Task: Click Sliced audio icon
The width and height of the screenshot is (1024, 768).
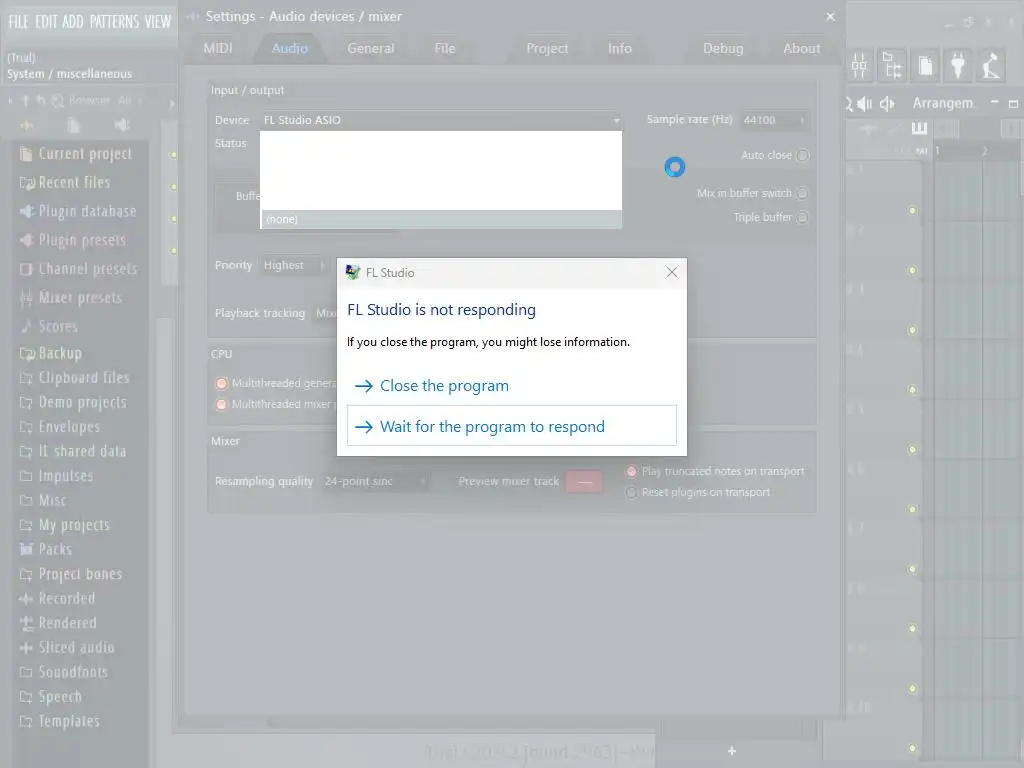Action: (26, 648)
